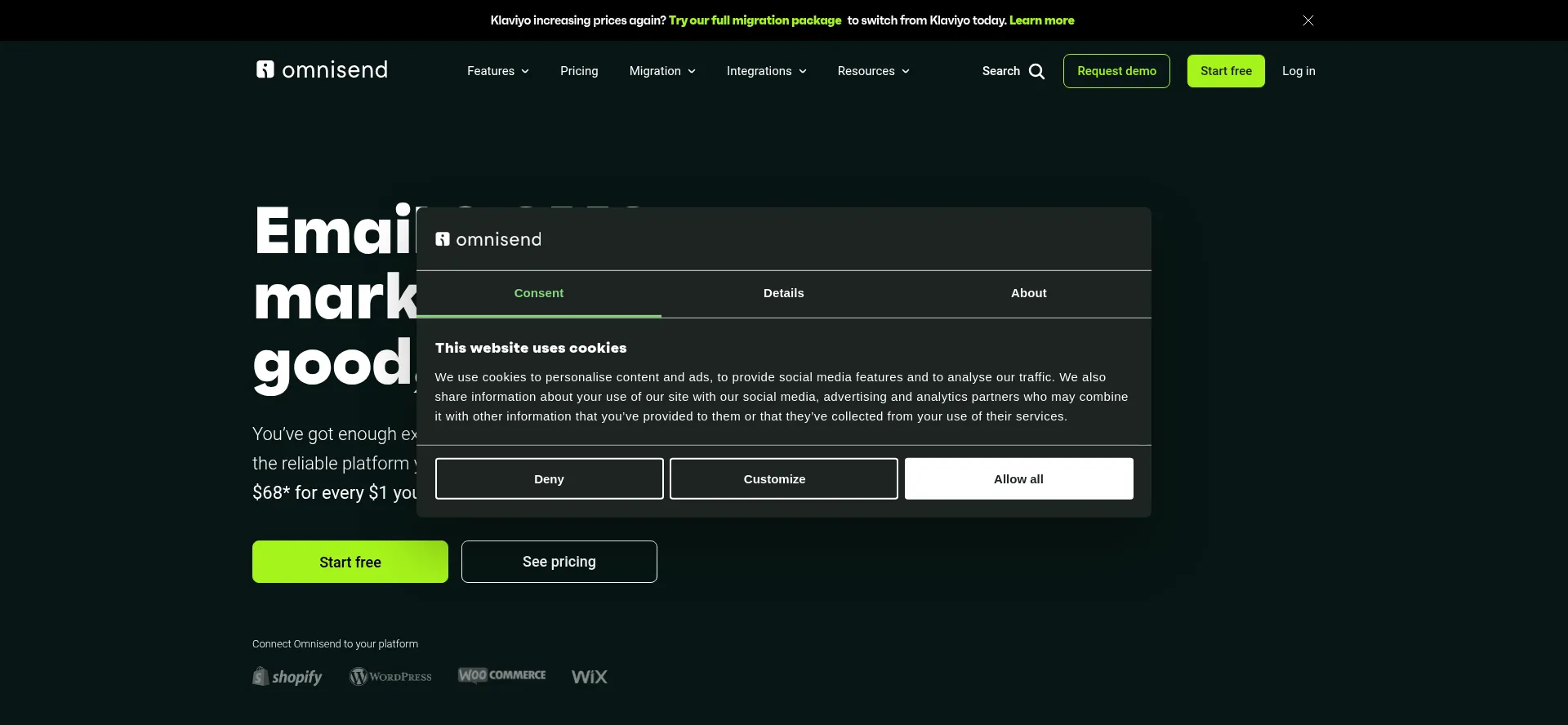
Task: Open Customize cookie preferences
Action: pos(783,479)
